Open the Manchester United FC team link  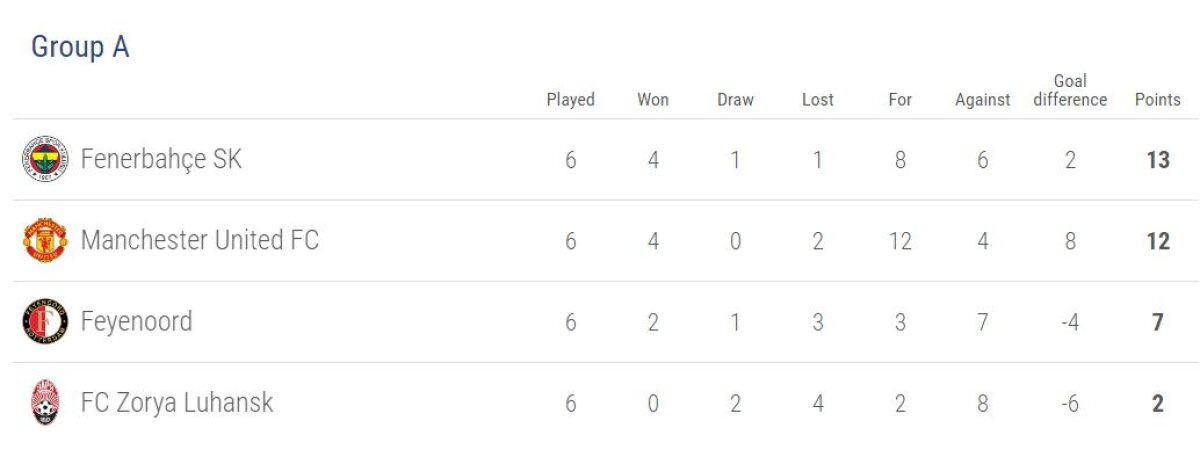click(199, 240)
